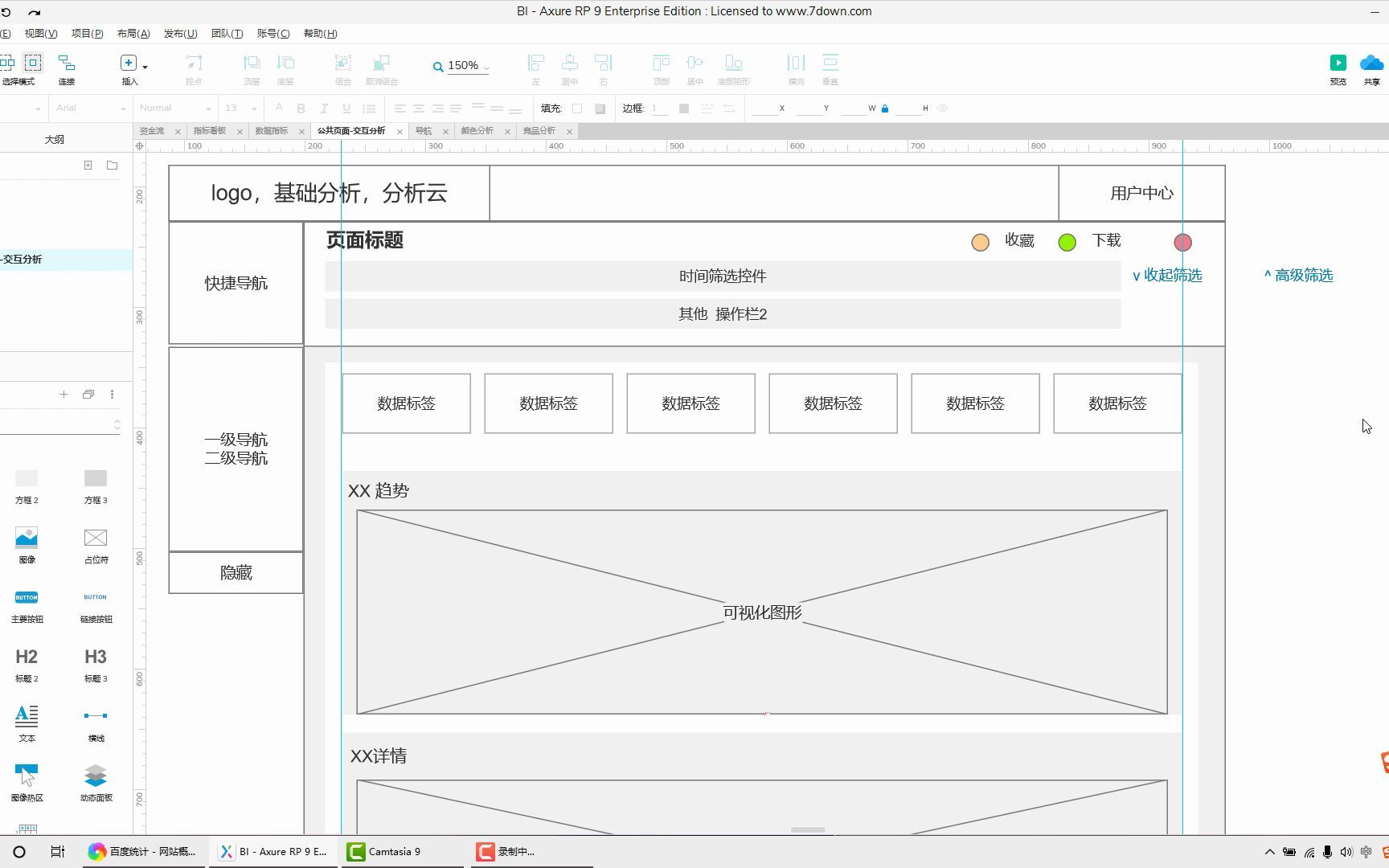Click distribute 垂直 vertically icon
Viewport: 1389px width, 868px height.
[x=830, y=63]
